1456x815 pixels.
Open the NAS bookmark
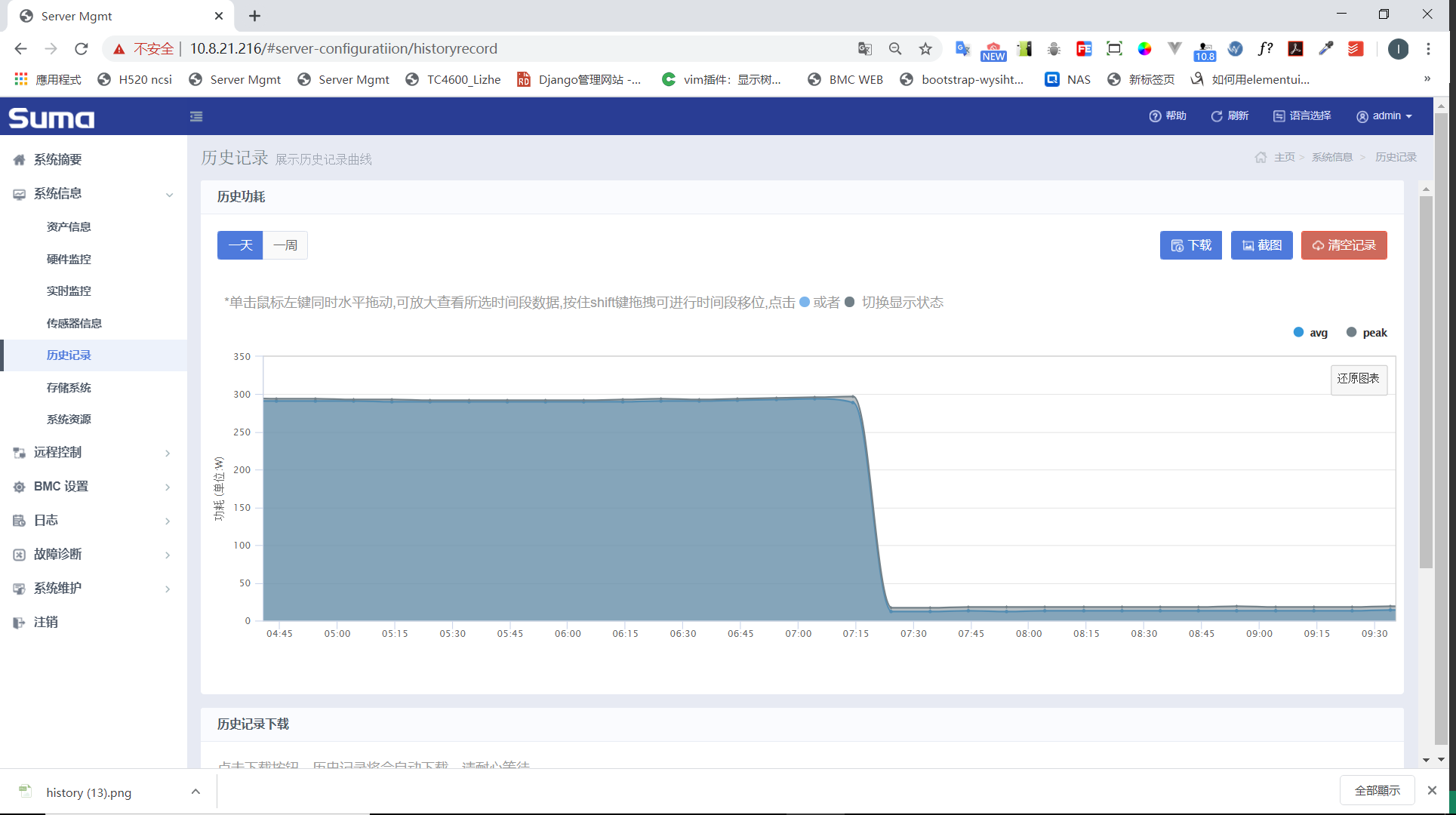click(1067, 79)
